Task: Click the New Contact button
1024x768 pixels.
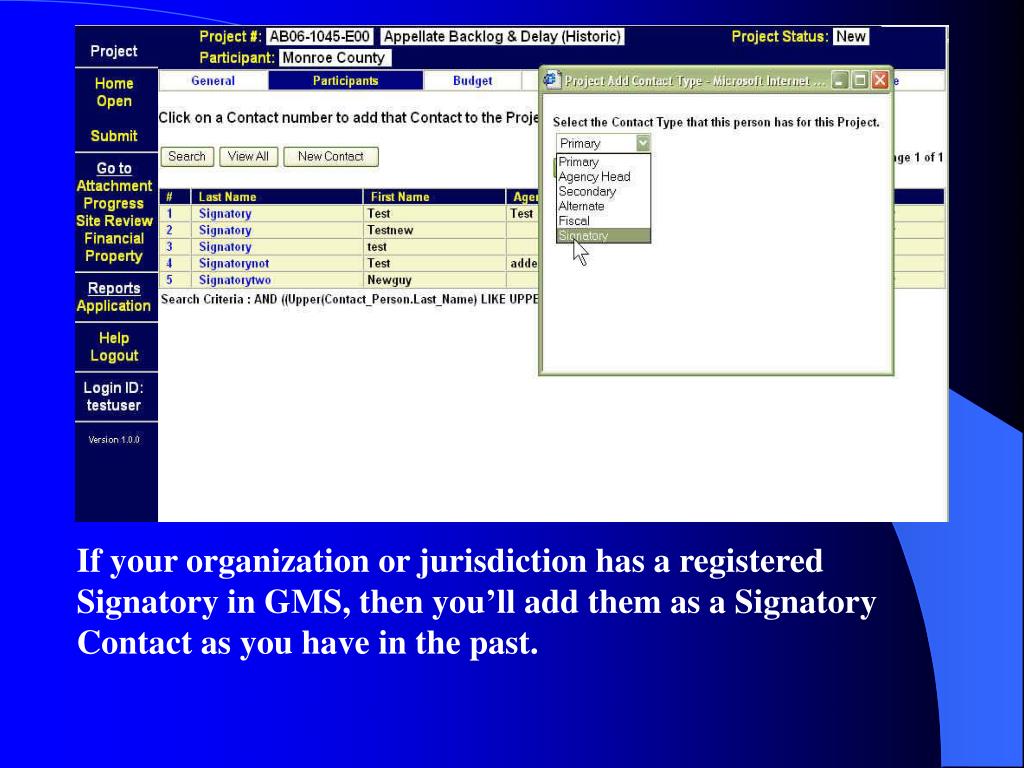Action: pyautogui.click(x=330, y=157)
